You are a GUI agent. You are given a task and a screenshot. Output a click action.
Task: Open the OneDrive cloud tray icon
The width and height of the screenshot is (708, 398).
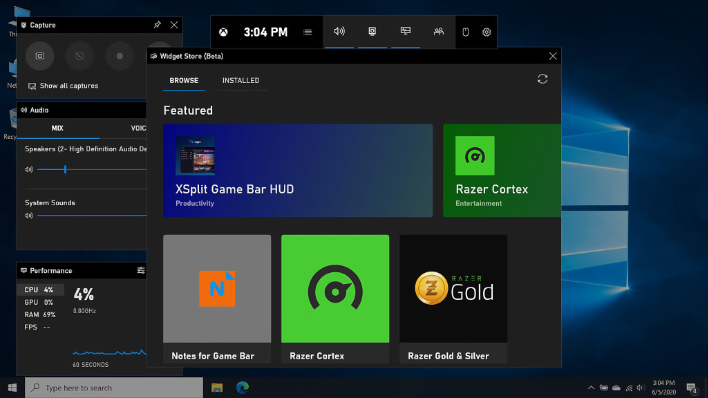pos(616,388)
